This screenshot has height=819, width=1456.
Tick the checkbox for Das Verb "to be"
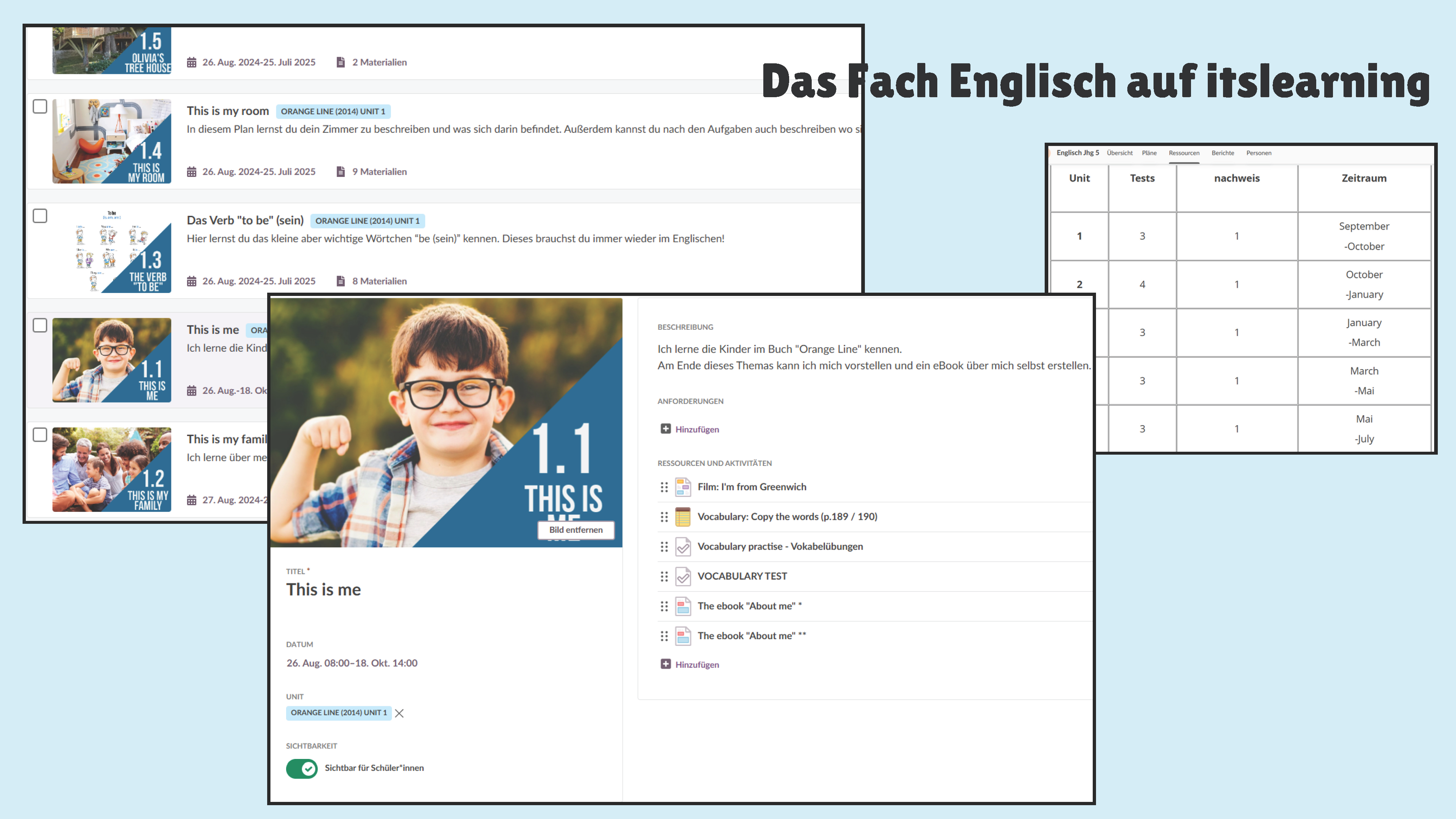click(40, 216)
